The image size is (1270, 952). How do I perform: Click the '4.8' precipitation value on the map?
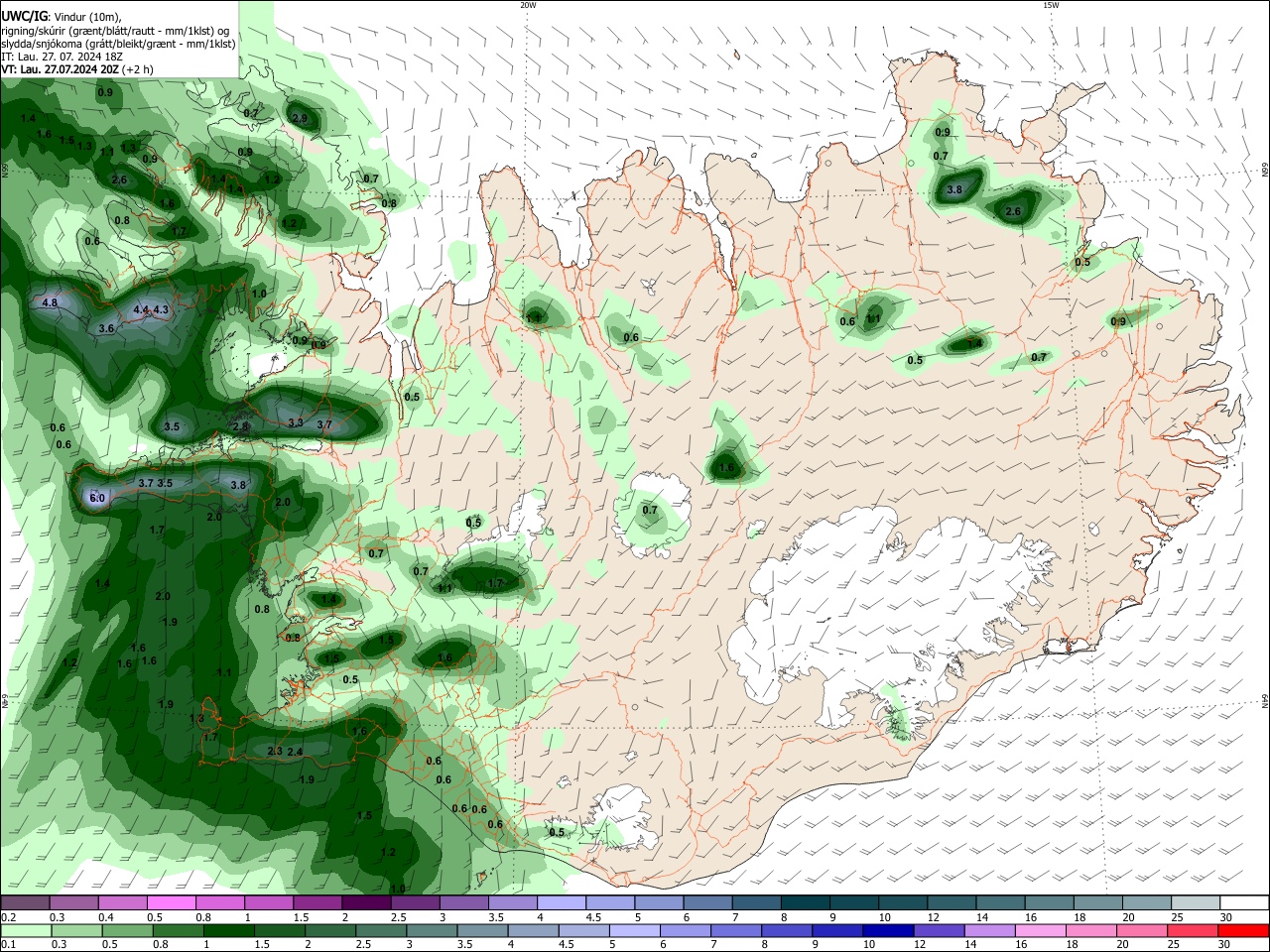tap(50, 302)
